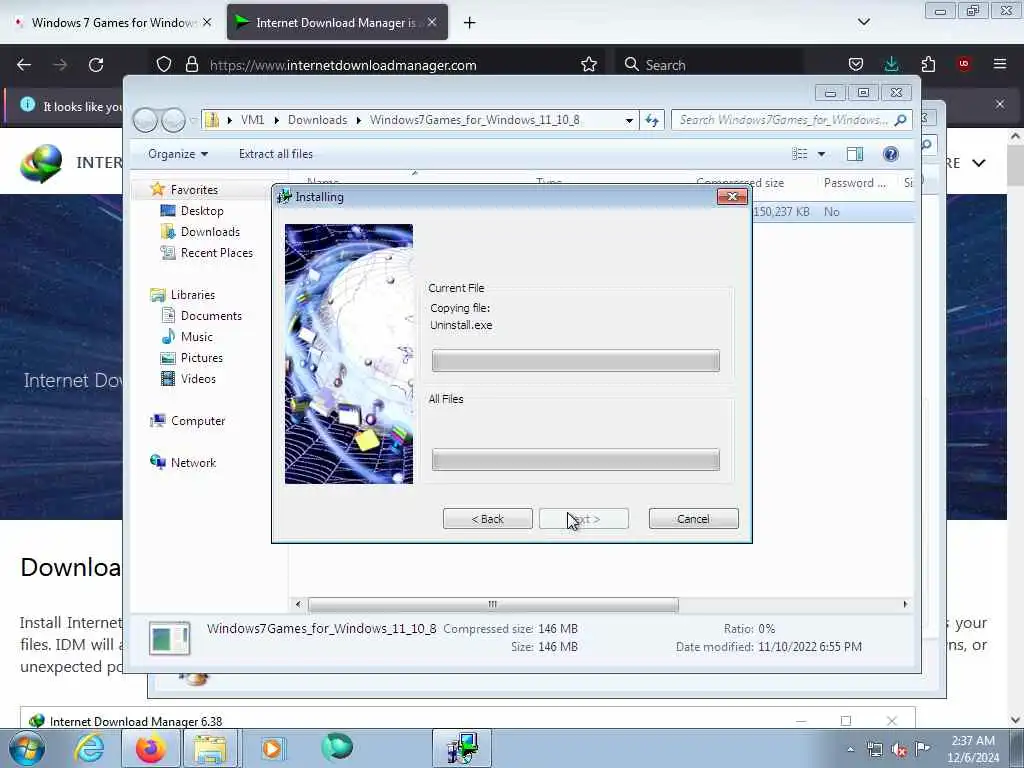Click the Firefox back arrow
1024x768 pixels.
24,65
